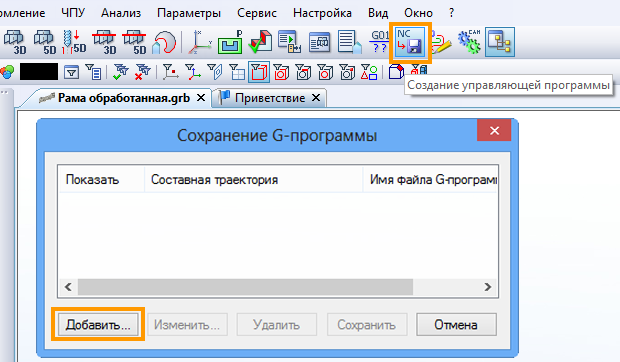Click the blue cube with red corner icon
Screen dimensions: 620x362
pyautogui.click(x=396, y=72)
